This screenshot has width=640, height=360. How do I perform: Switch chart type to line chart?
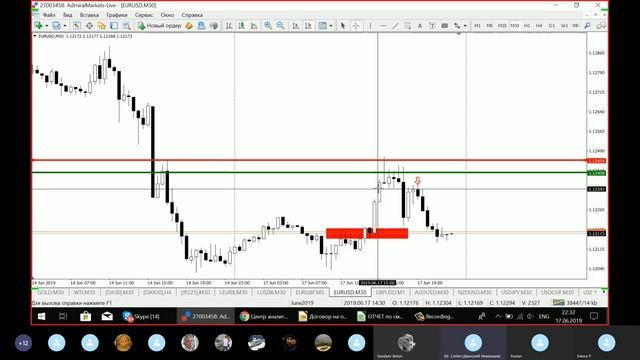tap(254, 26)
